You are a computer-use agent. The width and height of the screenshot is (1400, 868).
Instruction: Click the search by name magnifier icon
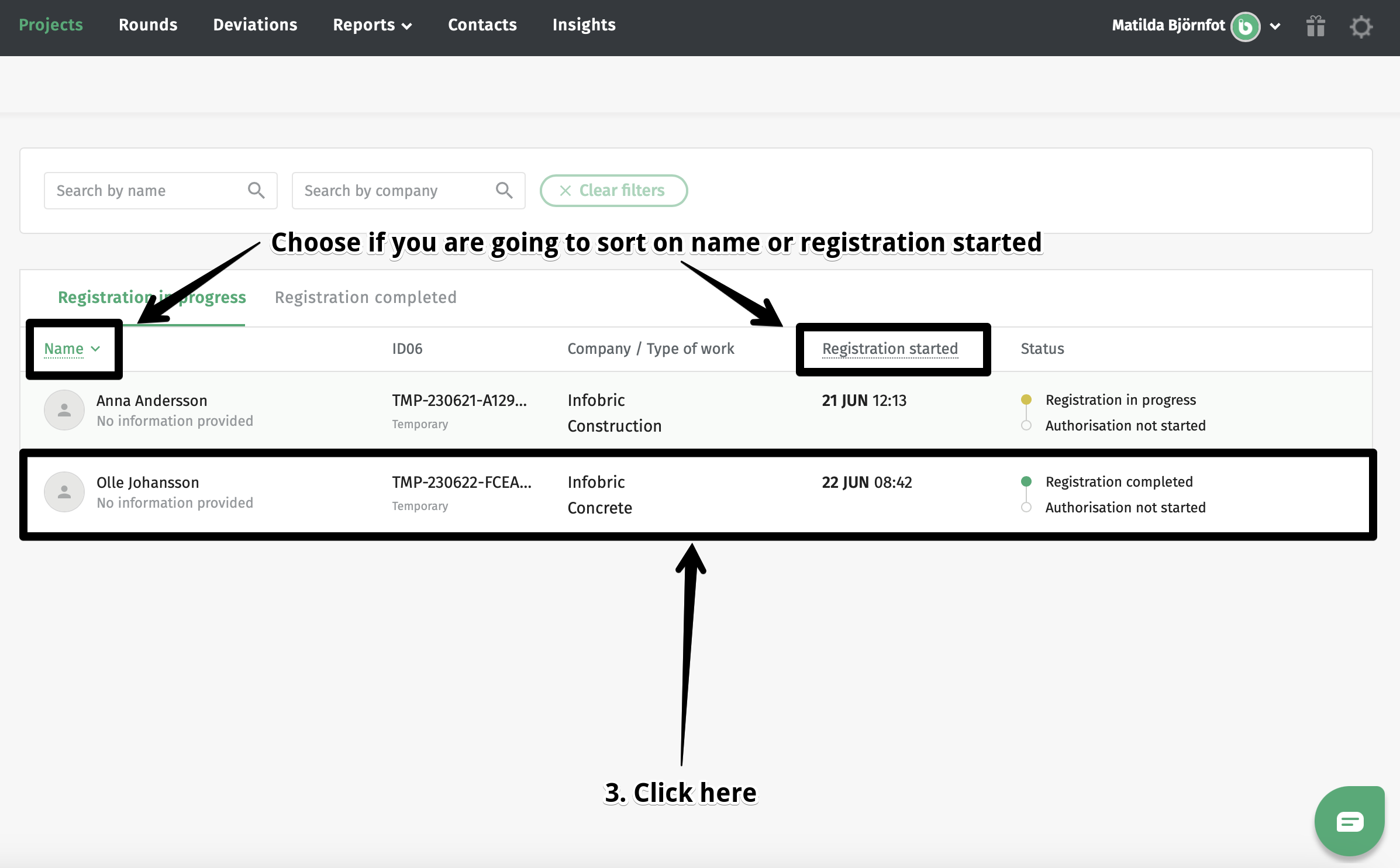[x=256, y=190]
